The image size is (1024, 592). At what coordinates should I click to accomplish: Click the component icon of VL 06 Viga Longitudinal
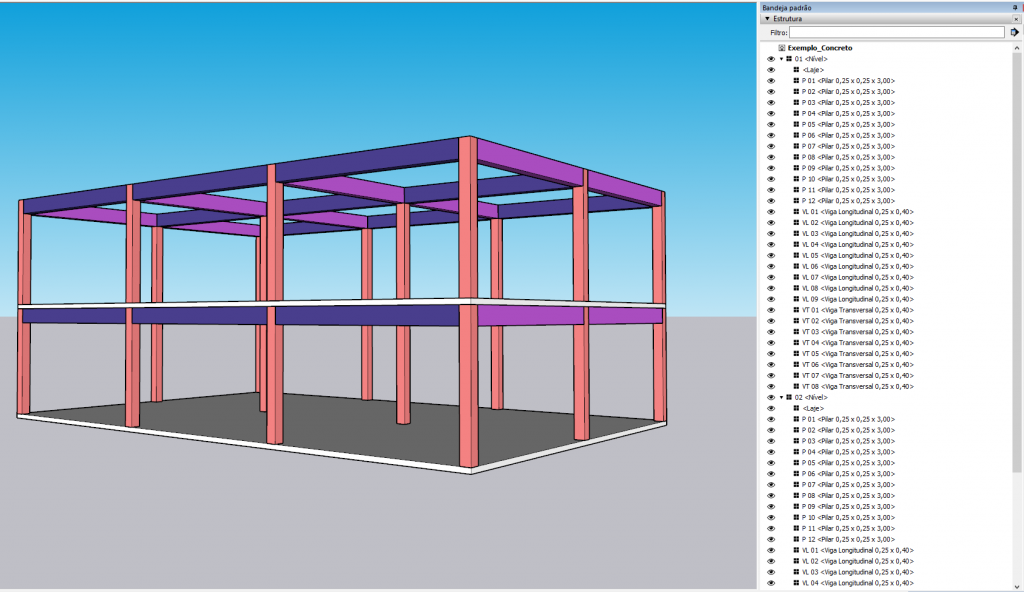click(x=796, y=266)
